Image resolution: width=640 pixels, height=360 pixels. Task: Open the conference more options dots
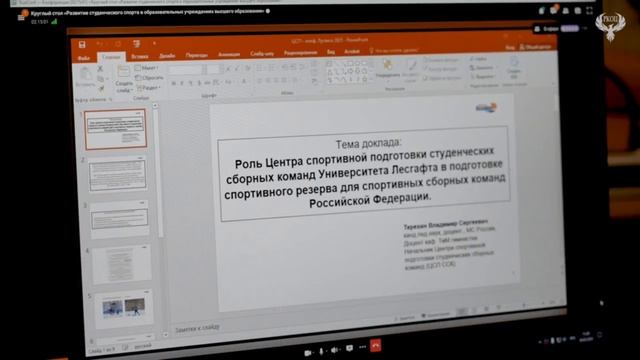point(362,347)
